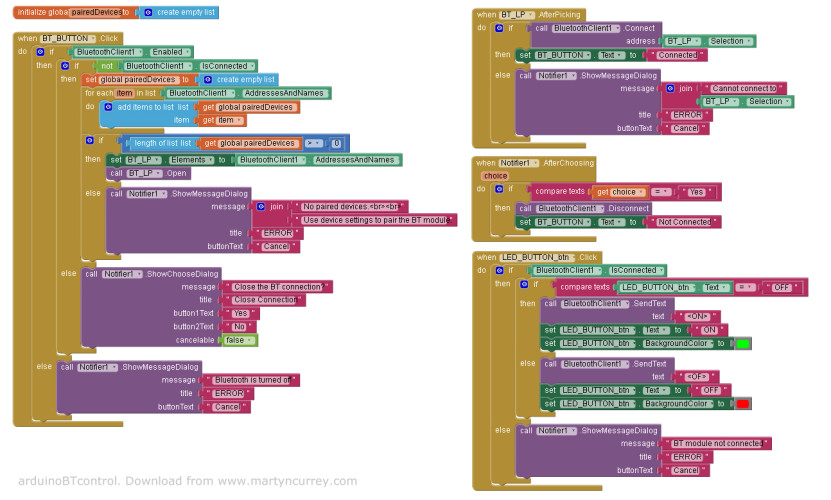
Task: Click the gear icon on the top create empty list block
Action: pos(149,13)
